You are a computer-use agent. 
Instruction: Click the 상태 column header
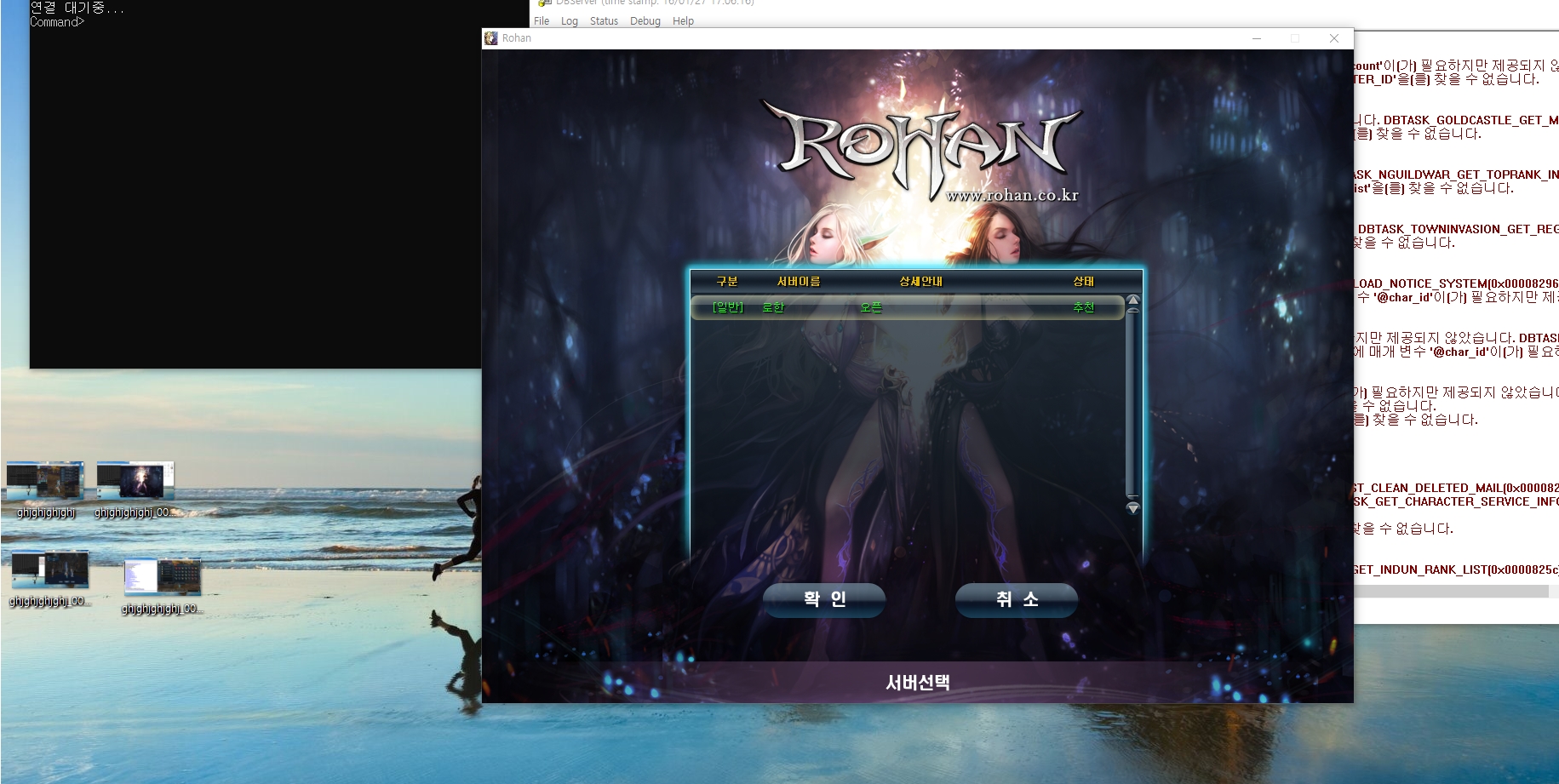tap(1083, 281)
